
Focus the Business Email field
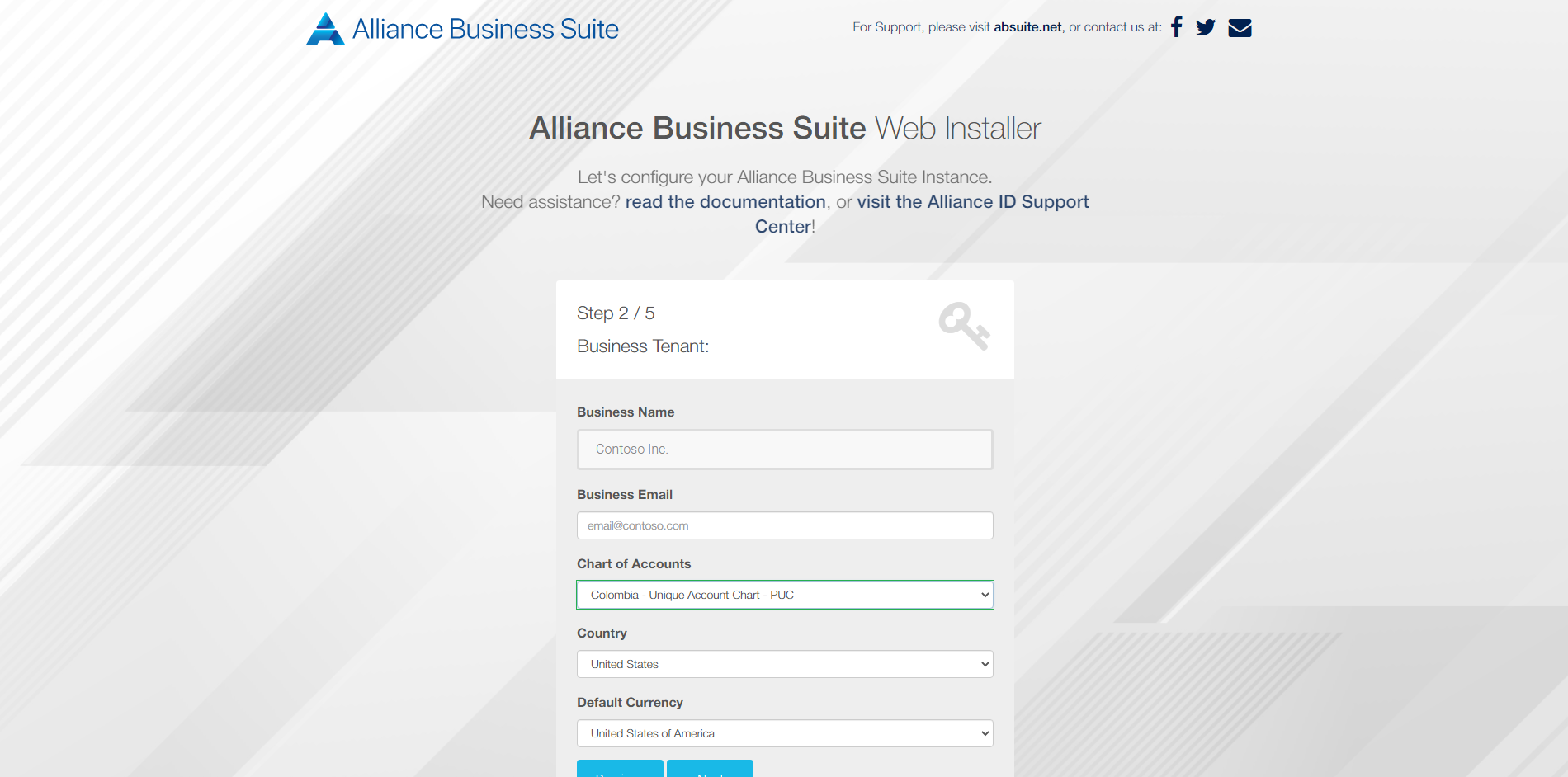pos(784,525)
